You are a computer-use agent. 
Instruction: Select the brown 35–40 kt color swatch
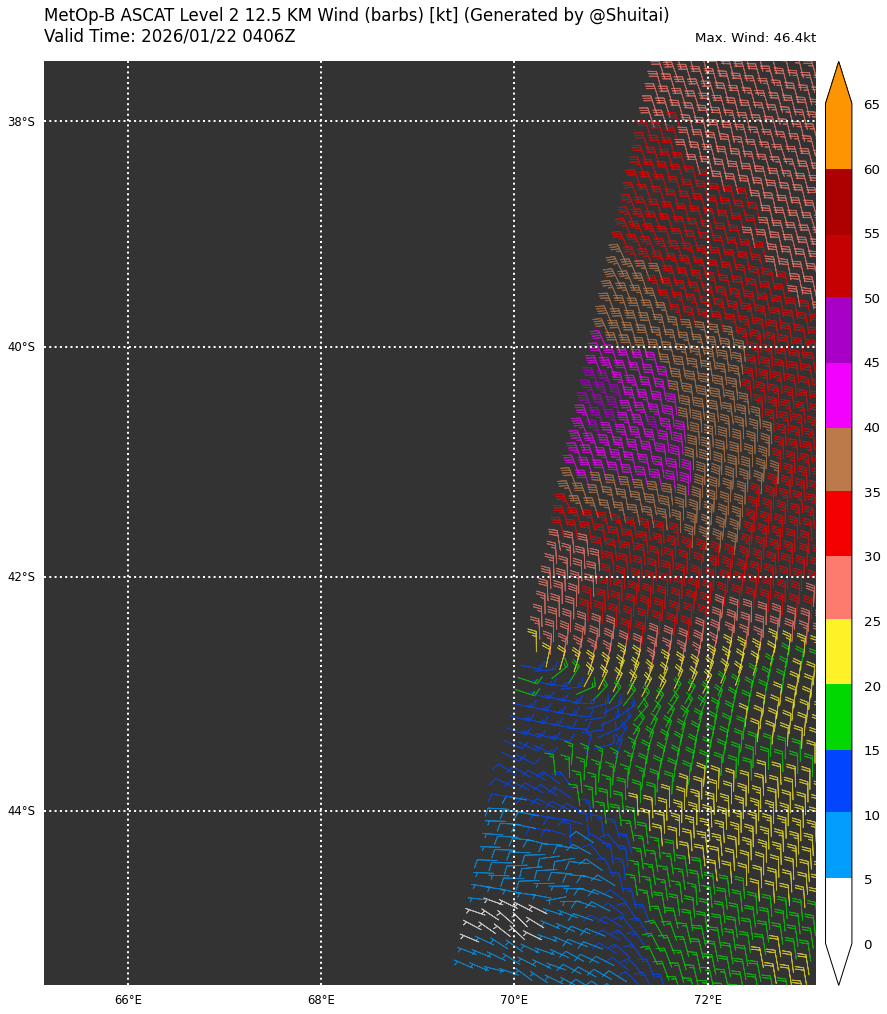838,459
